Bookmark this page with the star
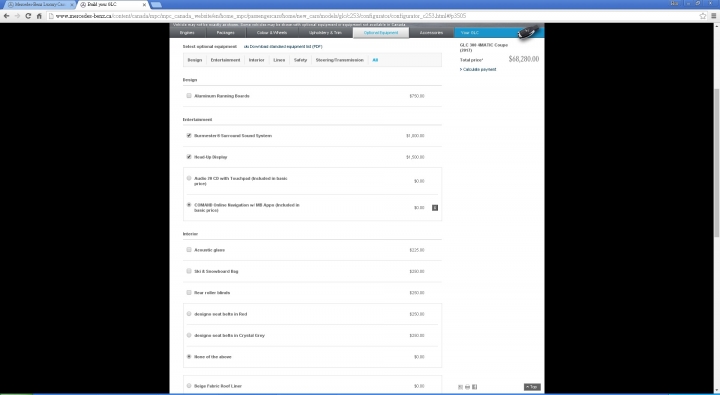Screen dimensions: 720x395 (x=703, y=16)
